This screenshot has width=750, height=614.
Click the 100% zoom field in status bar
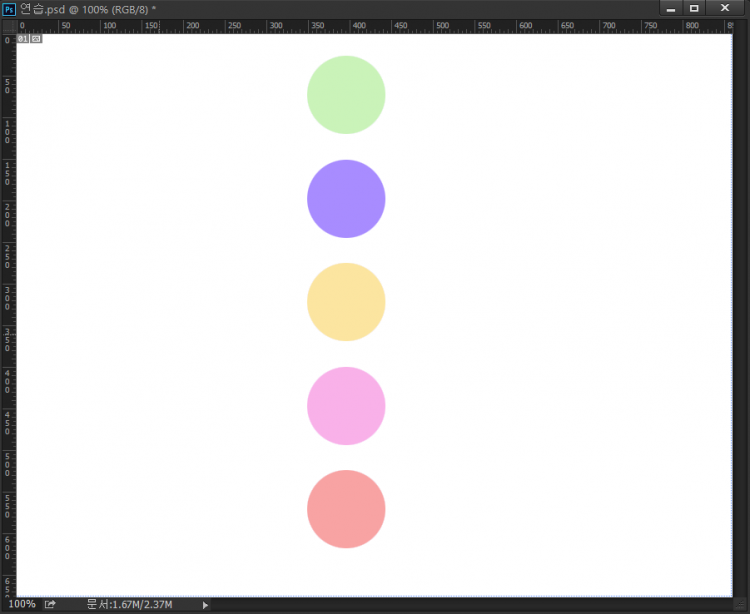pos(22,604)
